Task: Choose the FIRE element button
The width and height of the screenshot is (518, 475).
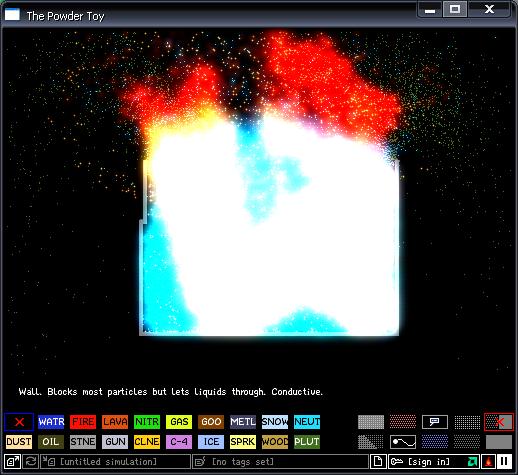Action: 83,422
